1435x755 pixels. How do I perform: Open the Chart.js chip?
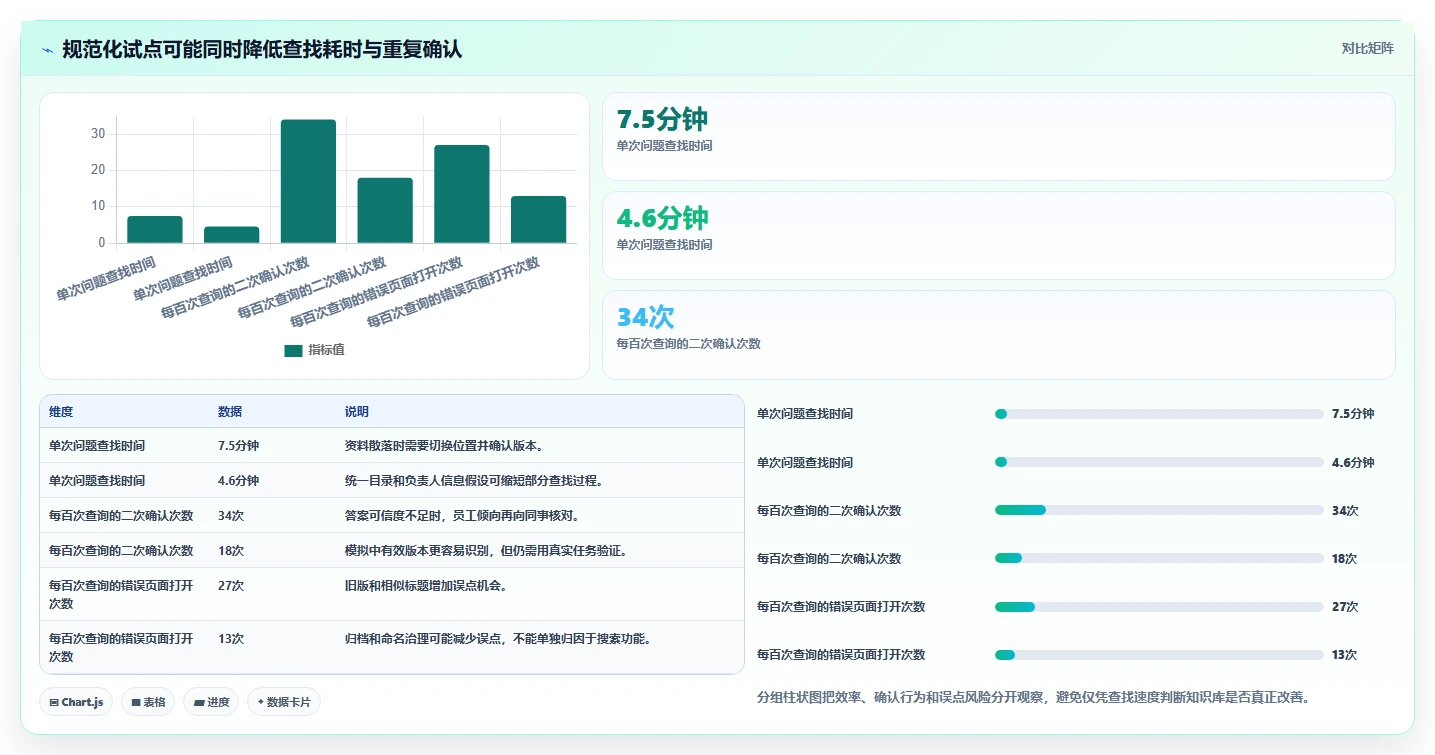click(x=77, y=702)
